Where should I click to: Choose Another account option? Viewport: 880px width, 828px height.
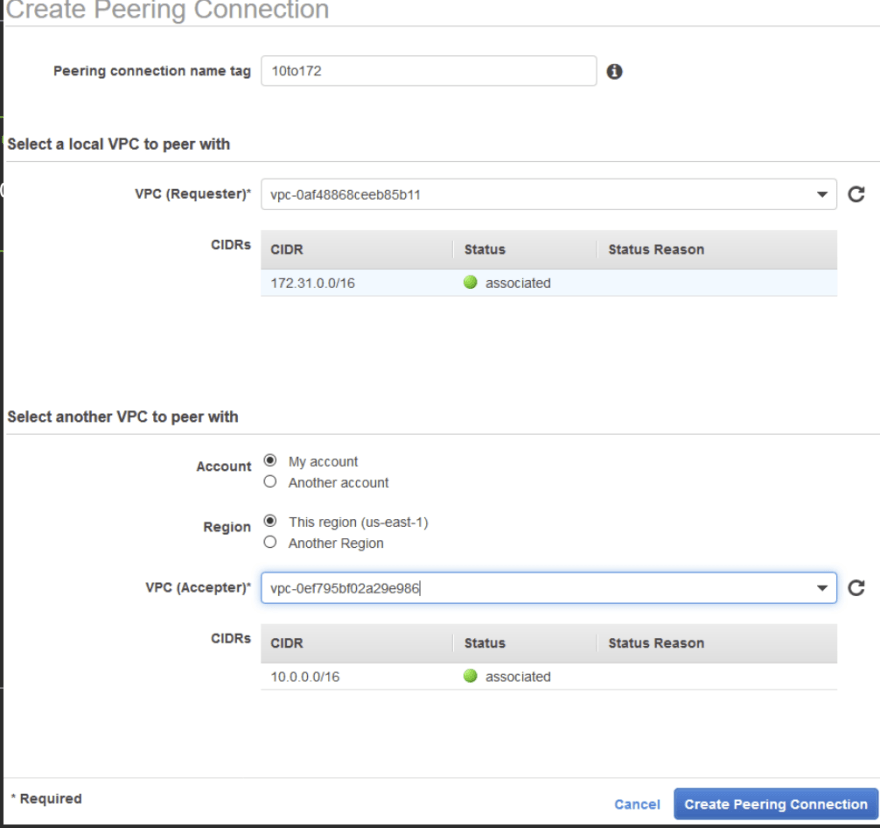270,482
